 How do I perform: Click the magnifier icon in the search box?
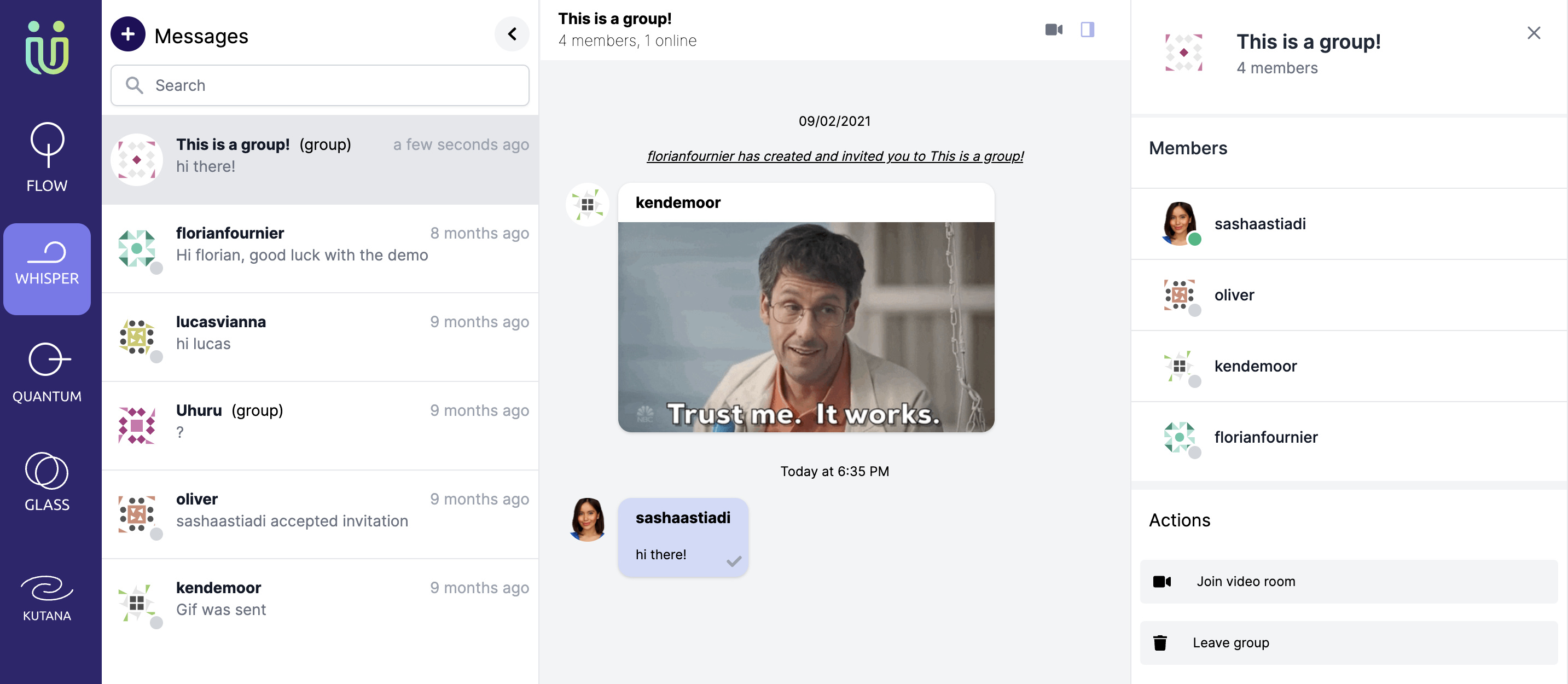[135, 85]
